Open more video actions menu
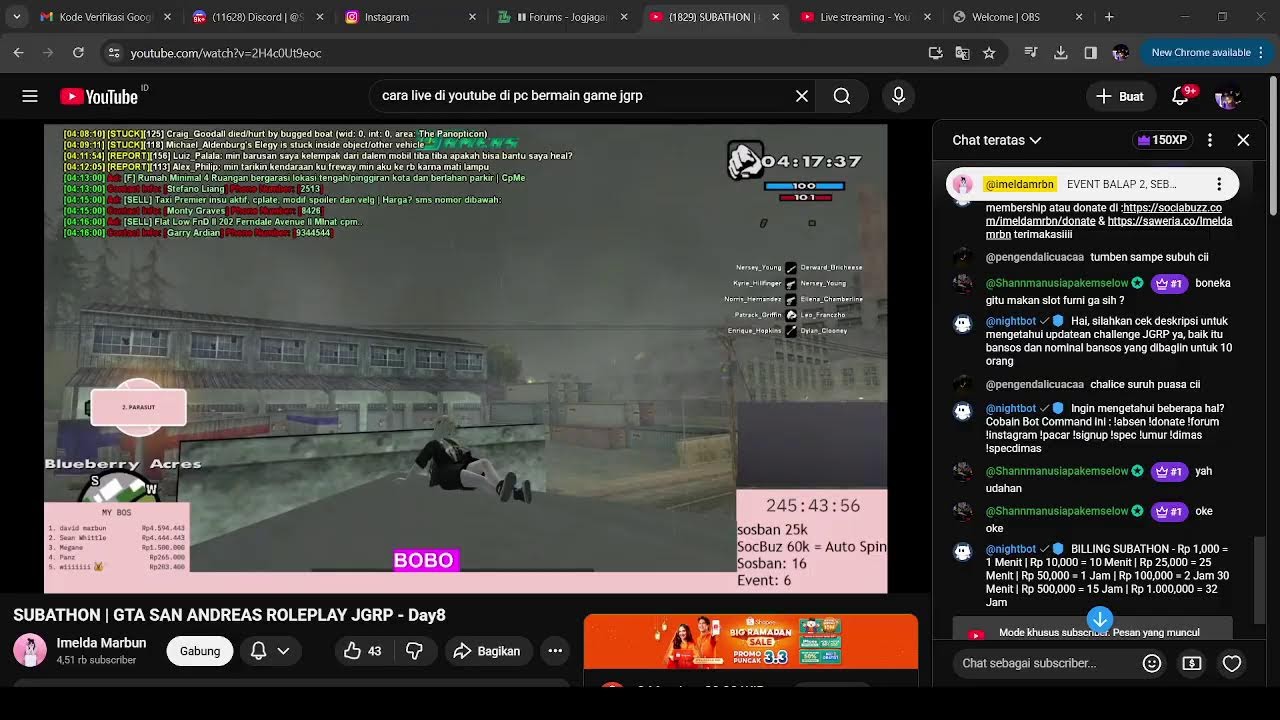The image size is (1280, 720). click(555, 651)
